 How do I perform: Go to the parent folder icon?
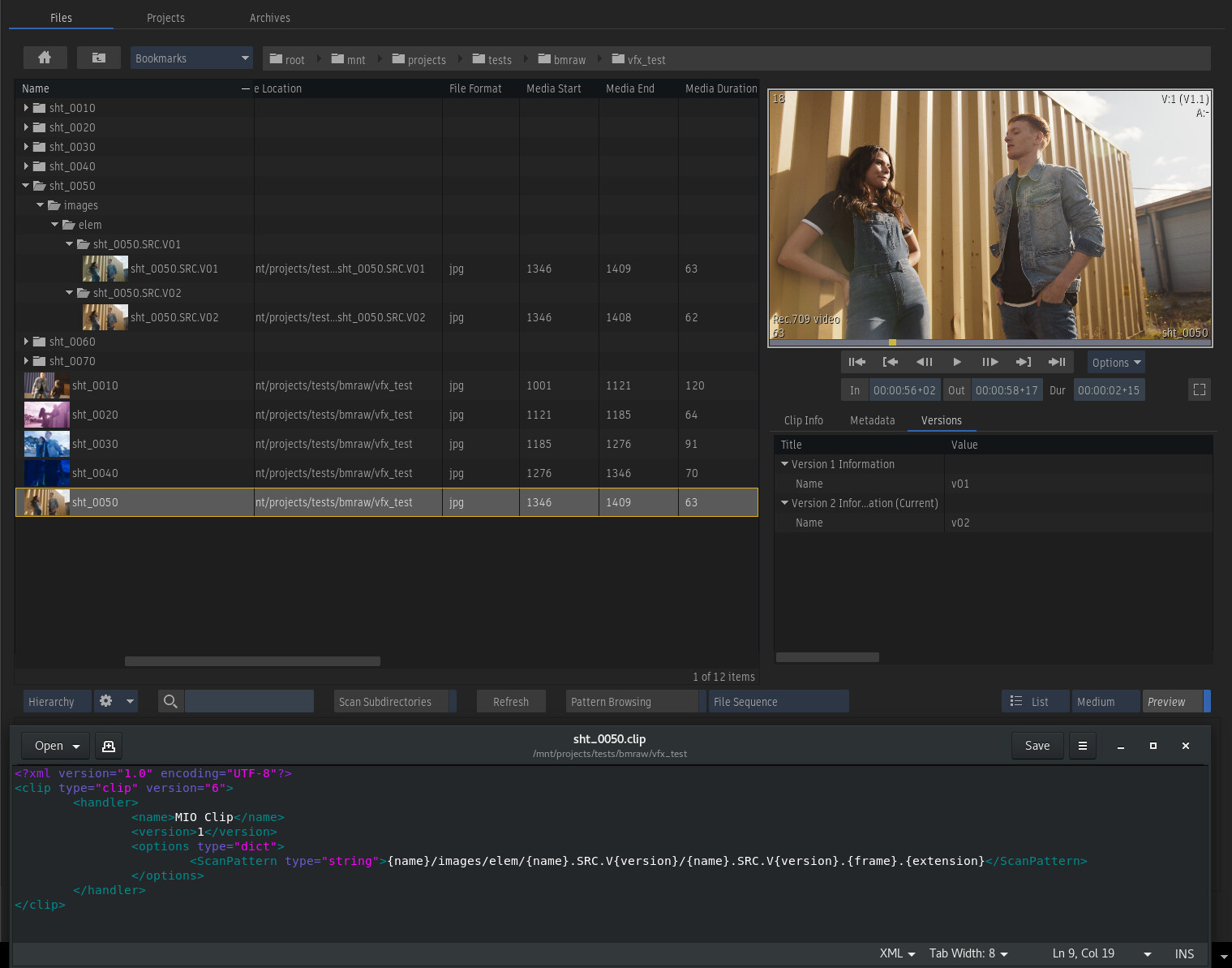pyautogui.click(x=98, y=58)
